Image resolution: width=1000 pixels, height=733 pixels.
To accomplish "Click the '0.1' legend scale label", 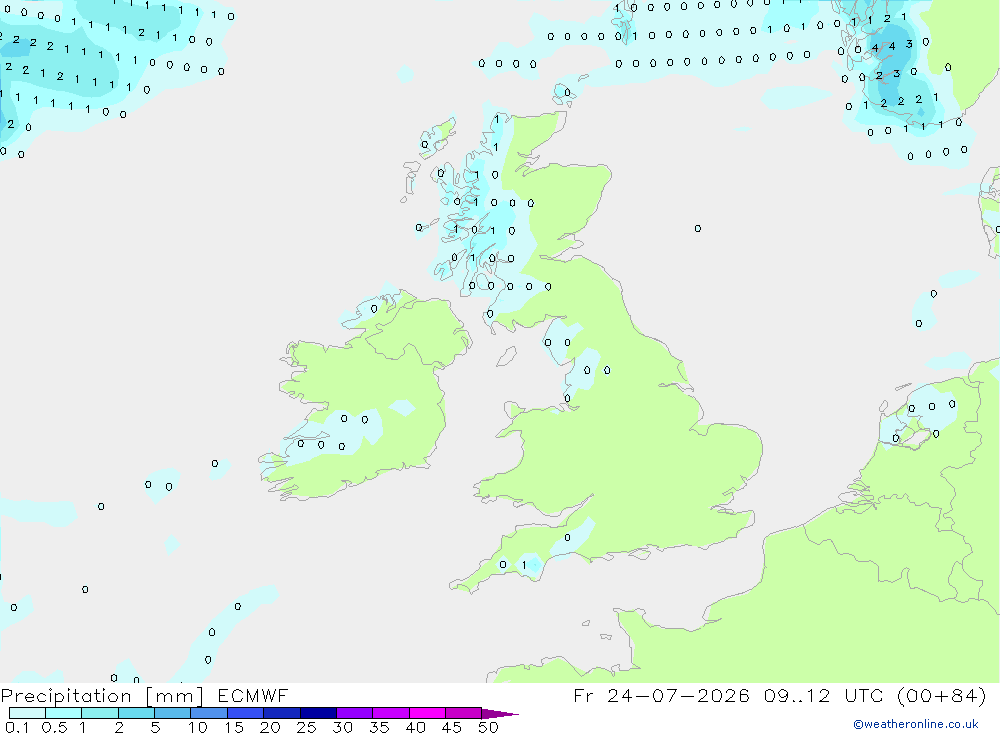I will coord(17,727).
